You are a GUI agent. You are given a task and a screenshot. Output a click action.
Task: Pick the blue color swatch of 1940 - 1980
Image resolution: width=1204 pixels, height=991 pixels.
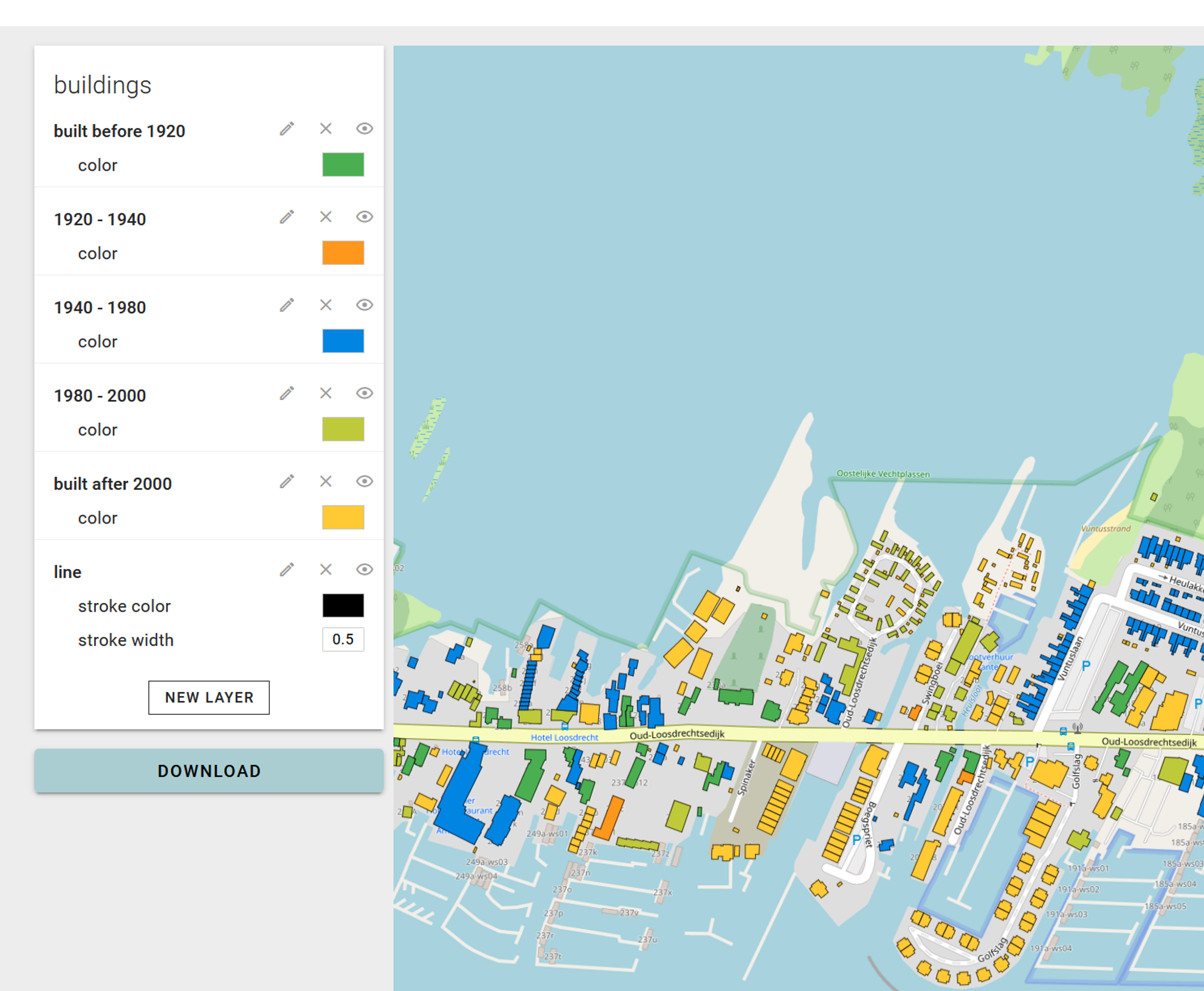click(343, 341)
